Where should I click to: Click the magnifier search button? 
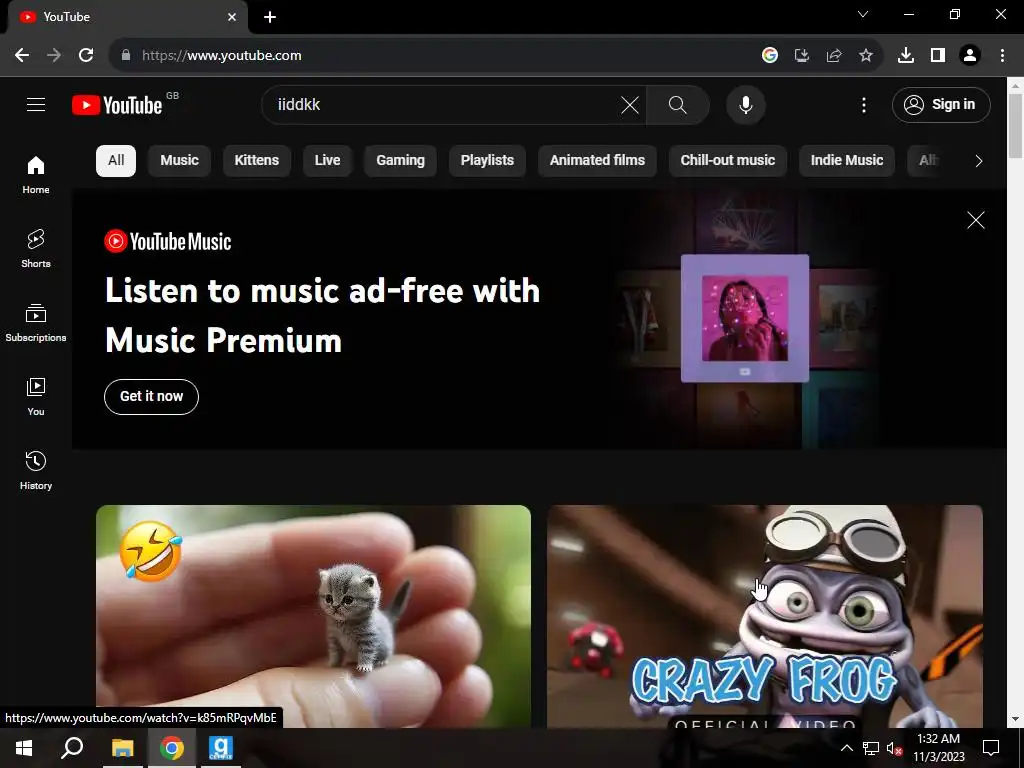677,104
